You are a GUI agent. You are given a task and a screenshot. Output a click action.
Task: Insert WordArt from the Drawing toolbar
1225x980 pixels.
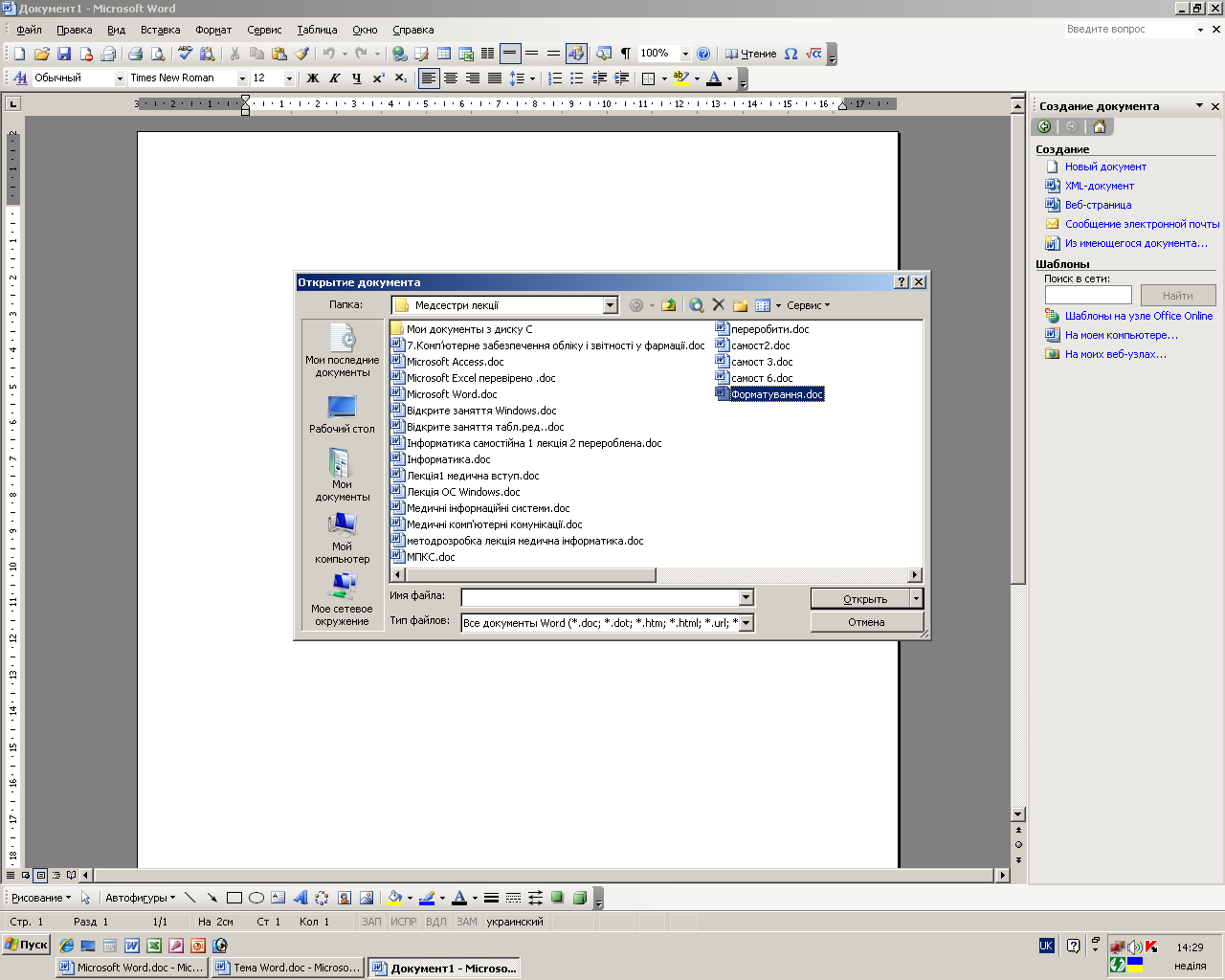coord(300,898)
